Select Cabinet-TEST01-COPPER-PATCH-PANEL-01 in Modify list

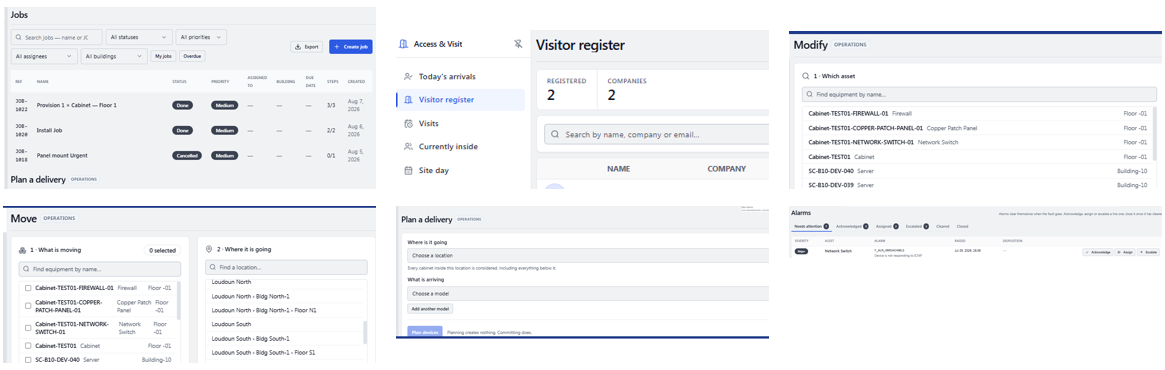pyautogui.click(x=978, y=128)
